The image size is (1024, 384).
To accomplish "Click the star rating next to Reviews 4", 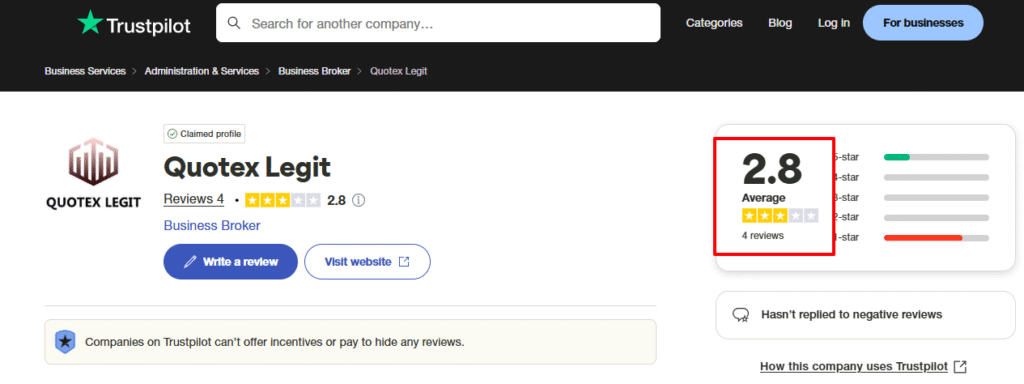I will 283,200.
